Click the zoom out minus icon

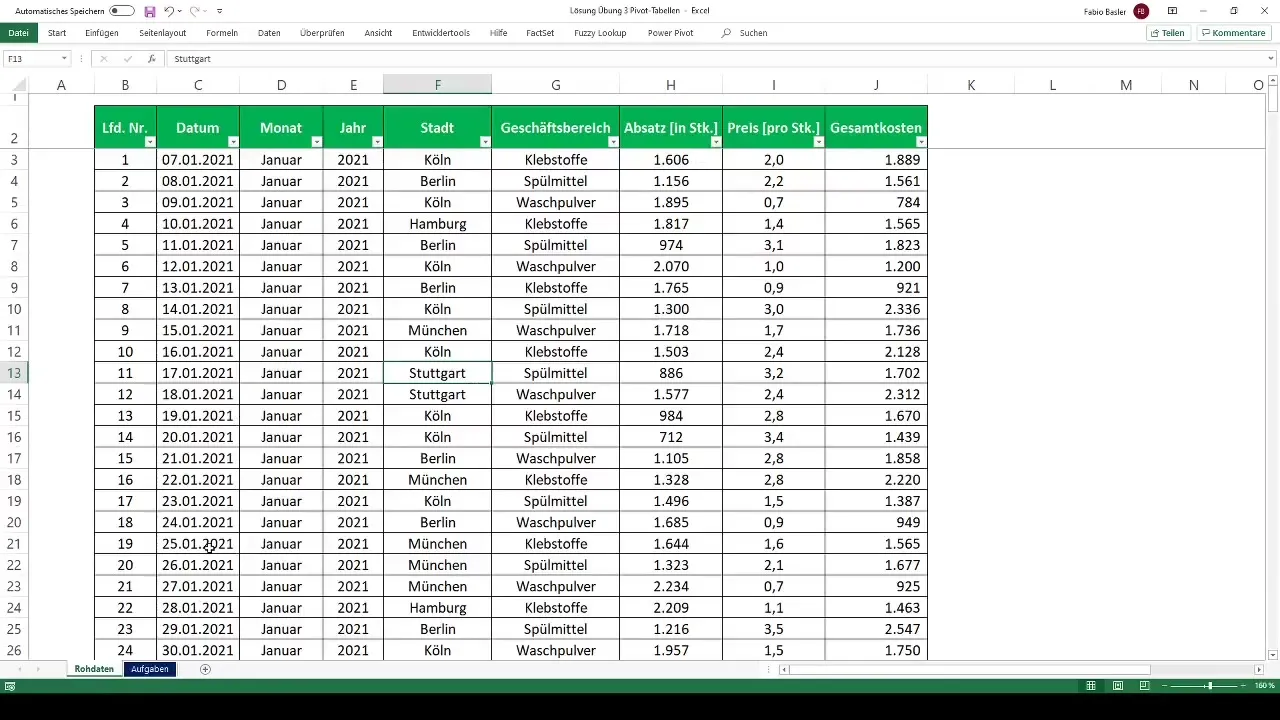(x=1165, y=686)
